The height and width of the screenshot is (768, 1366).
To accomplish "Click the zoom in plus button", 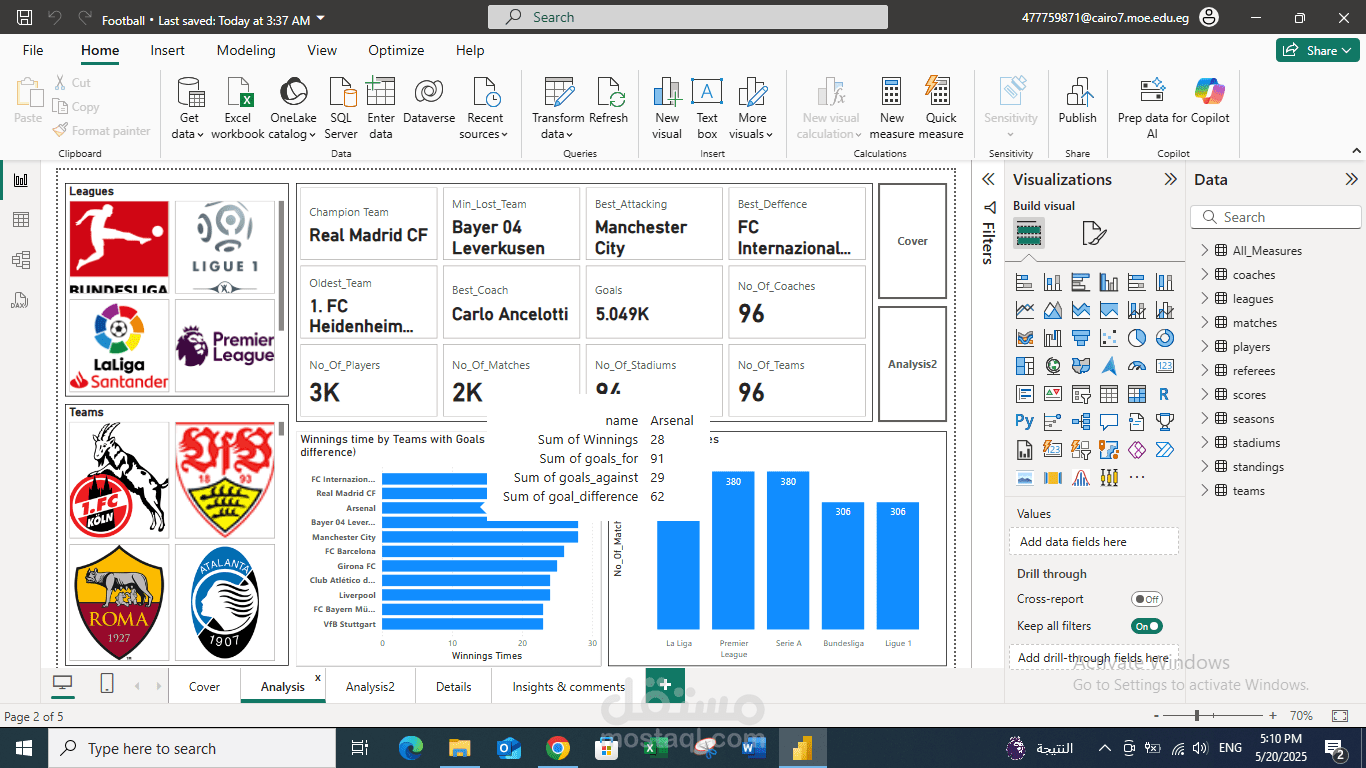I will pyautogui.click(x=1272, y=716).
